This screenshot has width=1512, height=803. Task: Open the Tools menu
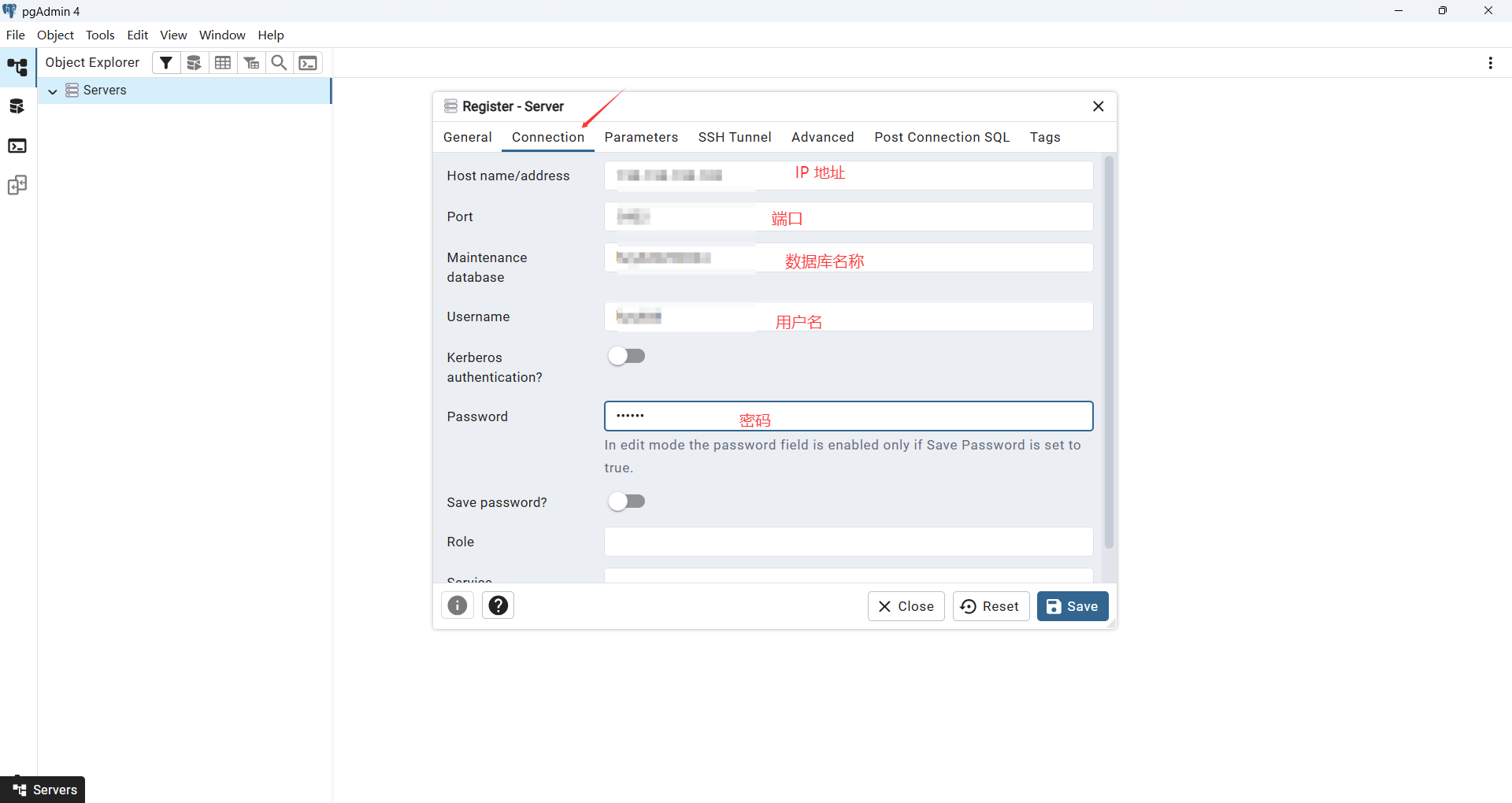click(x=100, y=35)
